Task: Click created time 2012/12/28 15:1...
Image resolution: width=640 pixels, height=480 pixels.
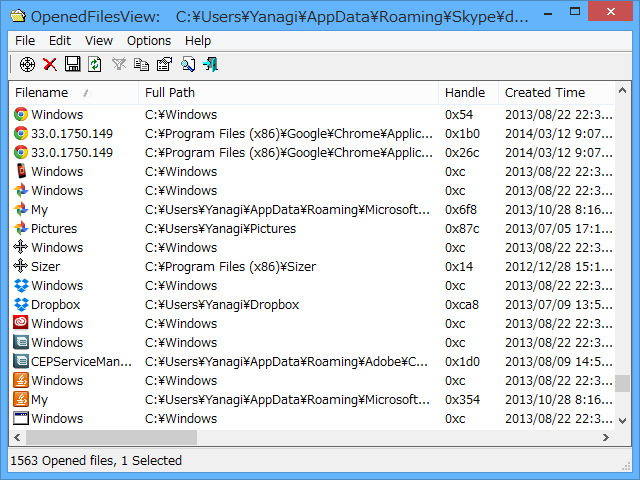Action: pos(559,267)
